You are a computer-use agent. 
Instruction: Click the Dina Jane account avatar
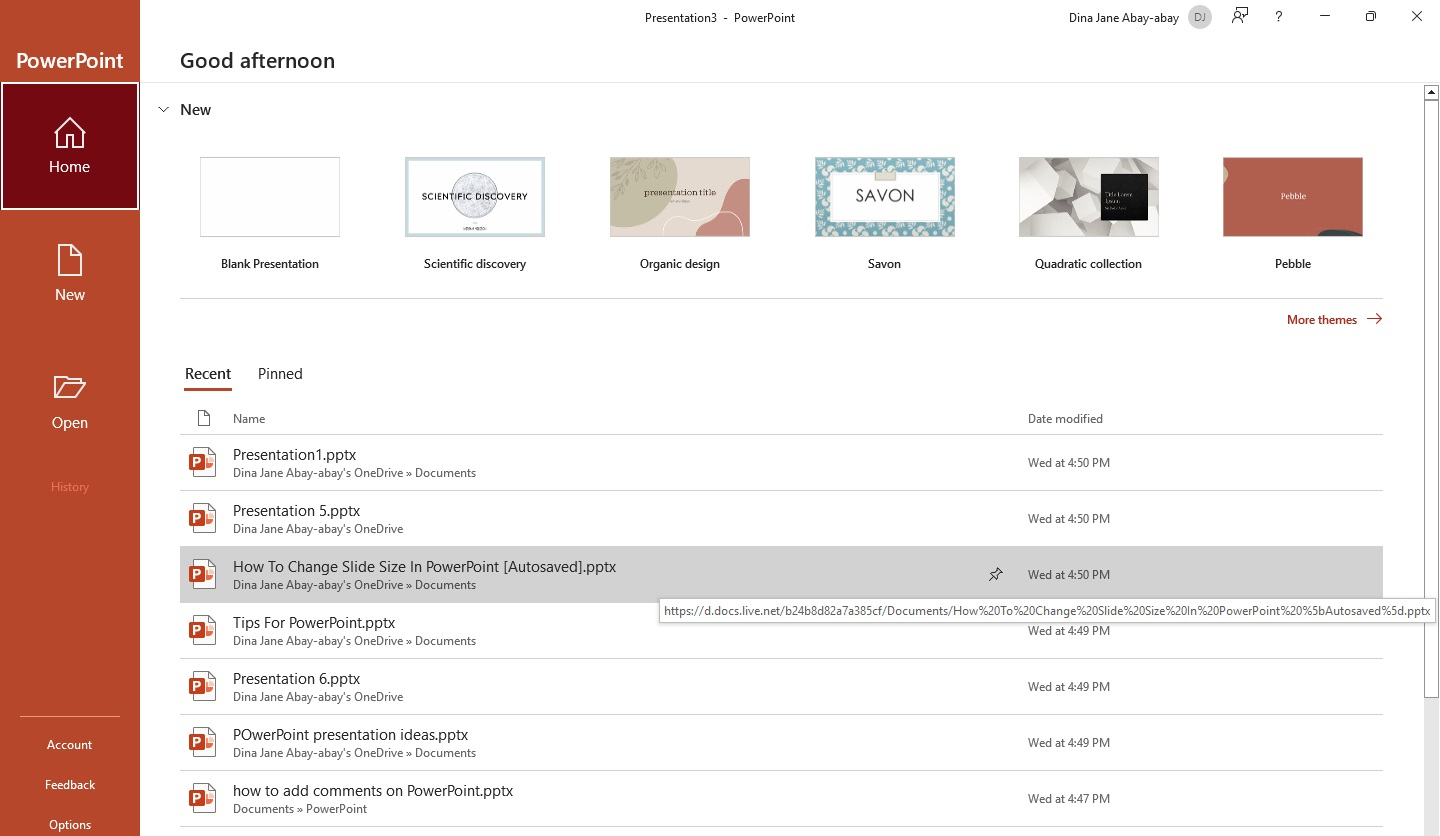[x=1199, y=17]
